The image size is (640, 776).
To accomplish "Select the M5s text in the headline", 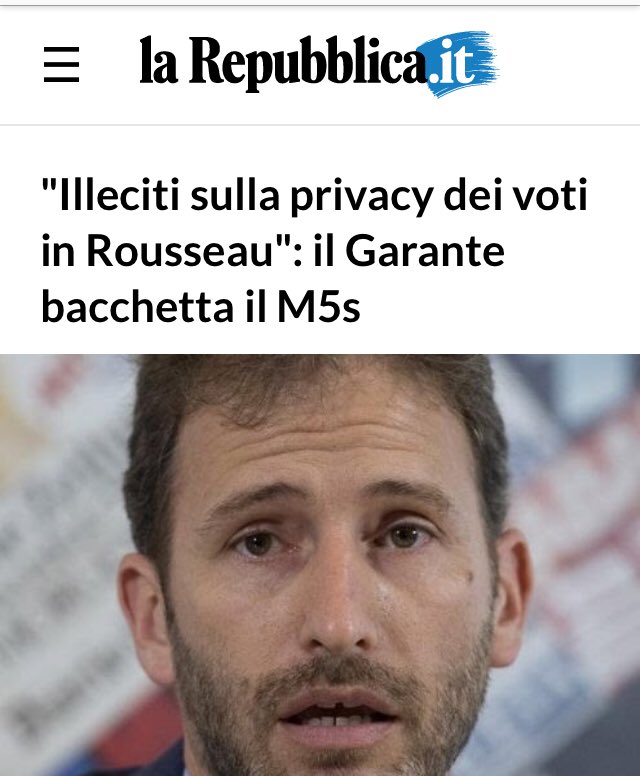I will (318, 307).
